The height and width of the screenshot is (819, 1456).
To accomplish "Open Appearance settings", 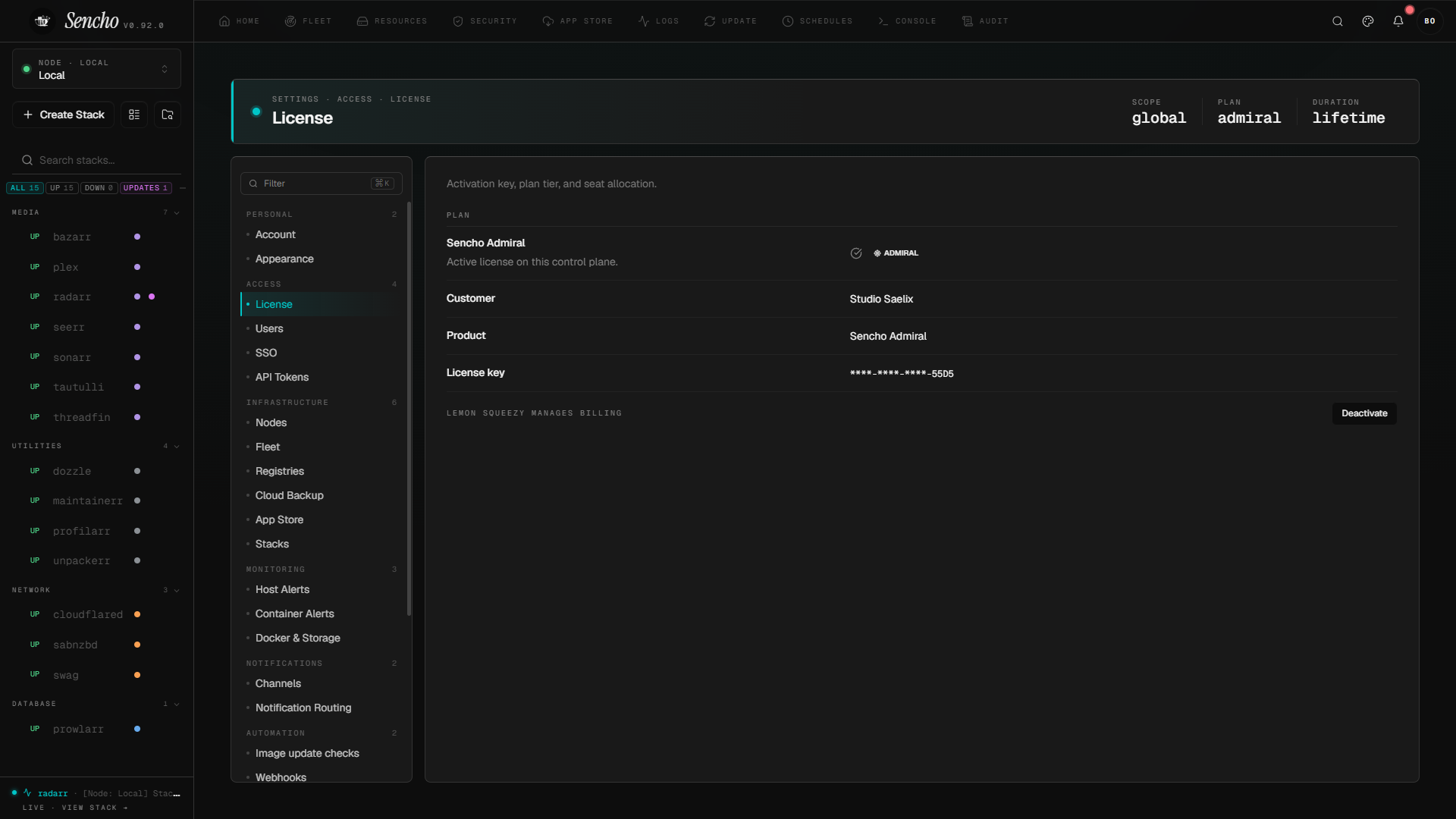I will [322, 259].
